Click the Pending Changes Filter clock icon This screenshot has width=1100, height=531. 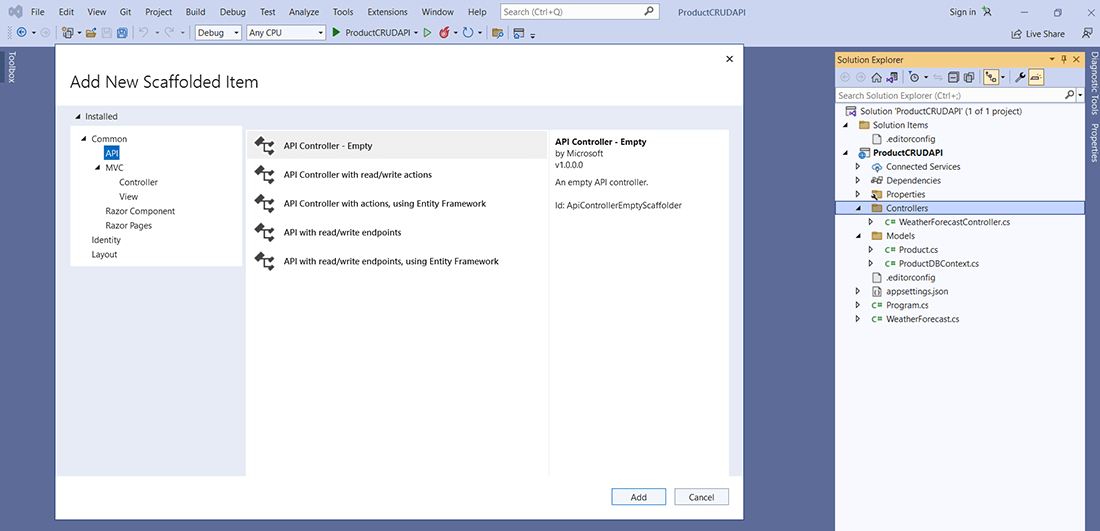[913, 77]
